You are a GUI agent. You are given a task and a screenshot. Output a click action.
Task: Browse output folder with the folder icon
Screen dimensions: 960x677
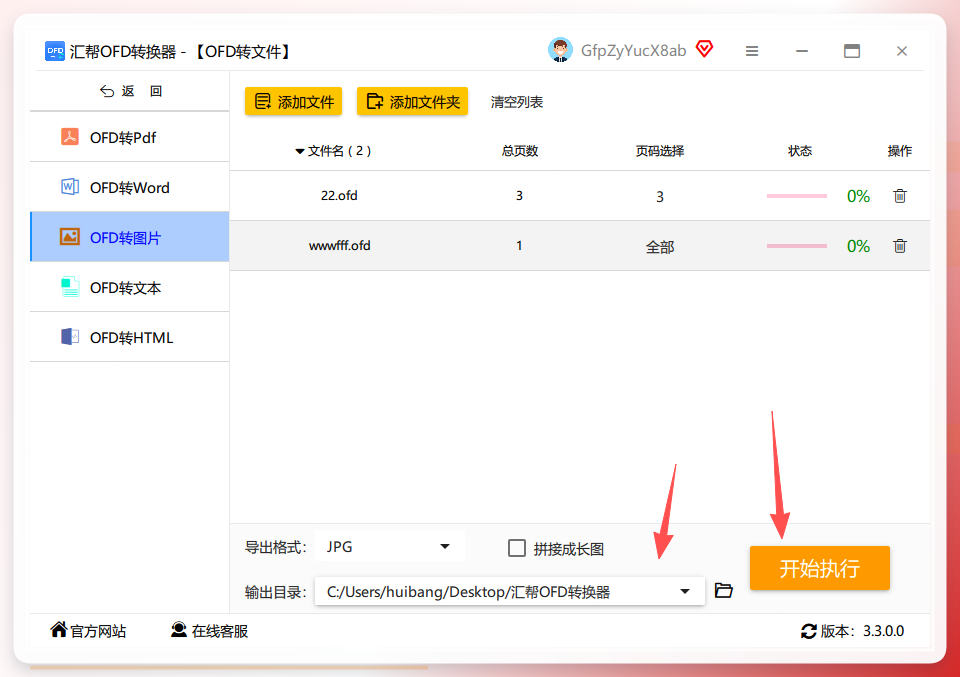tap(724, 591)
